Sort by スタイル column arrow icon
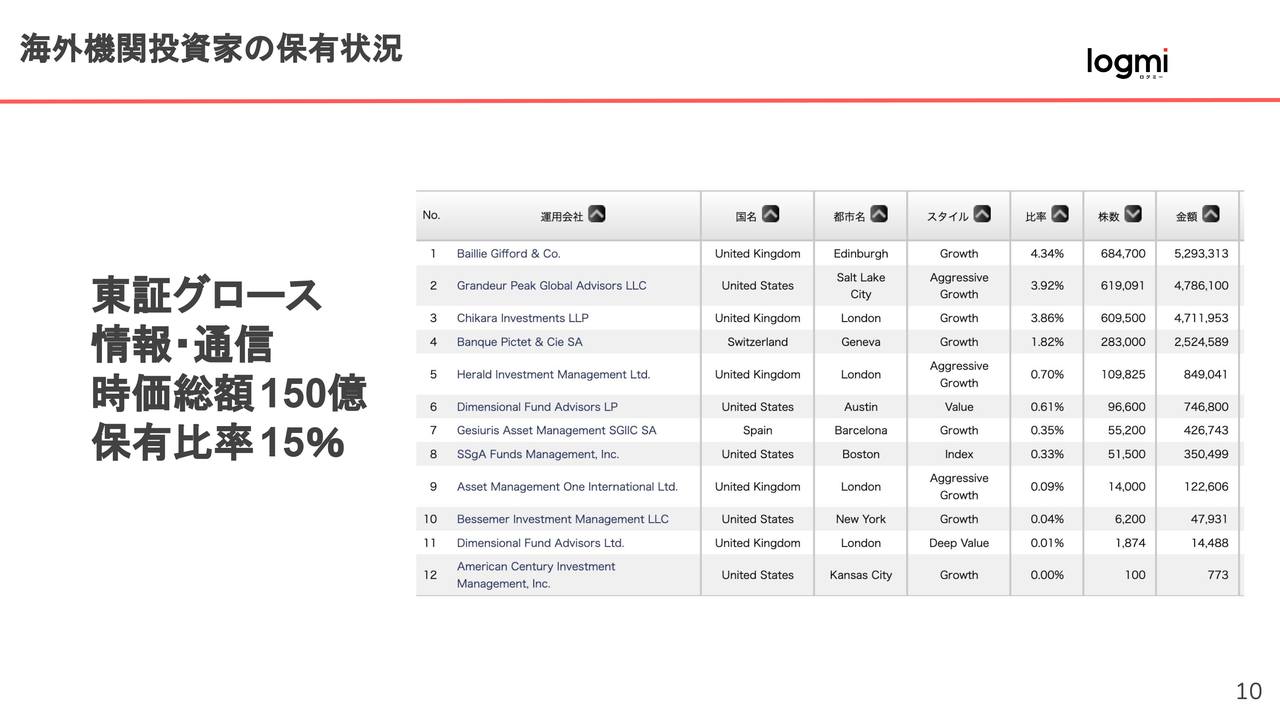1280x720 pixels. pos(982,214)
